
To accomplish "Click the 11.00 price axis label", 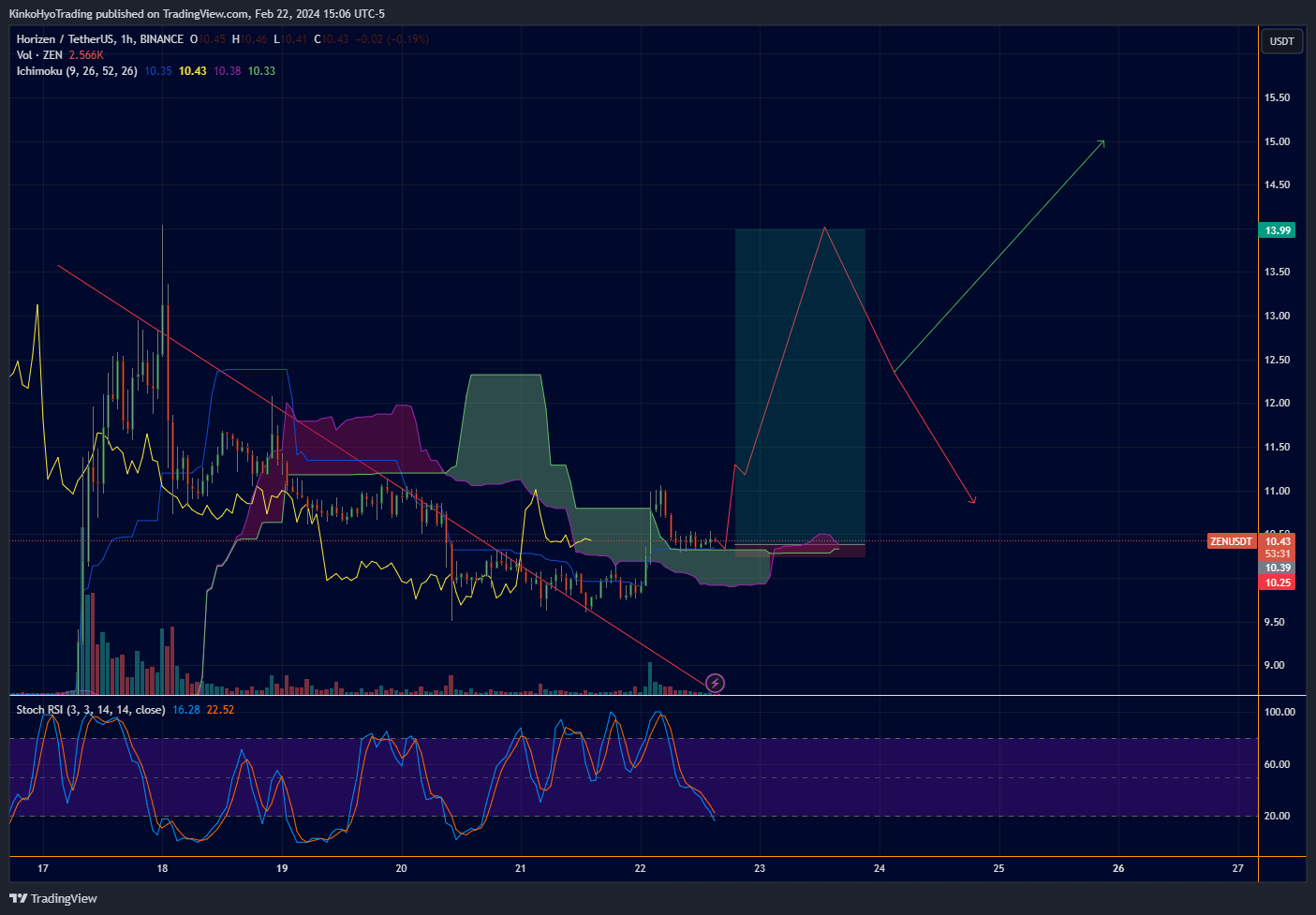I will click(x=1277, y=491).
